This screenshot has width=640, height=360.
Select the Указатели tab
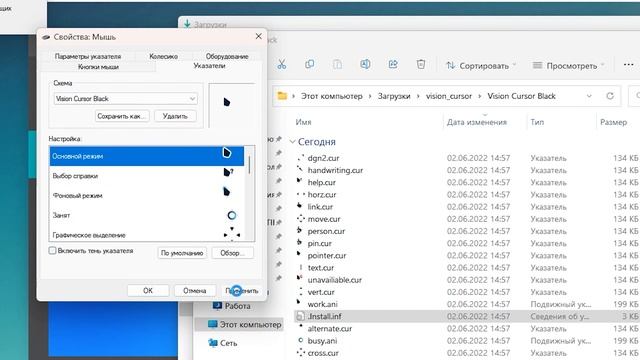pyautogui.click(x=209, y=66)
